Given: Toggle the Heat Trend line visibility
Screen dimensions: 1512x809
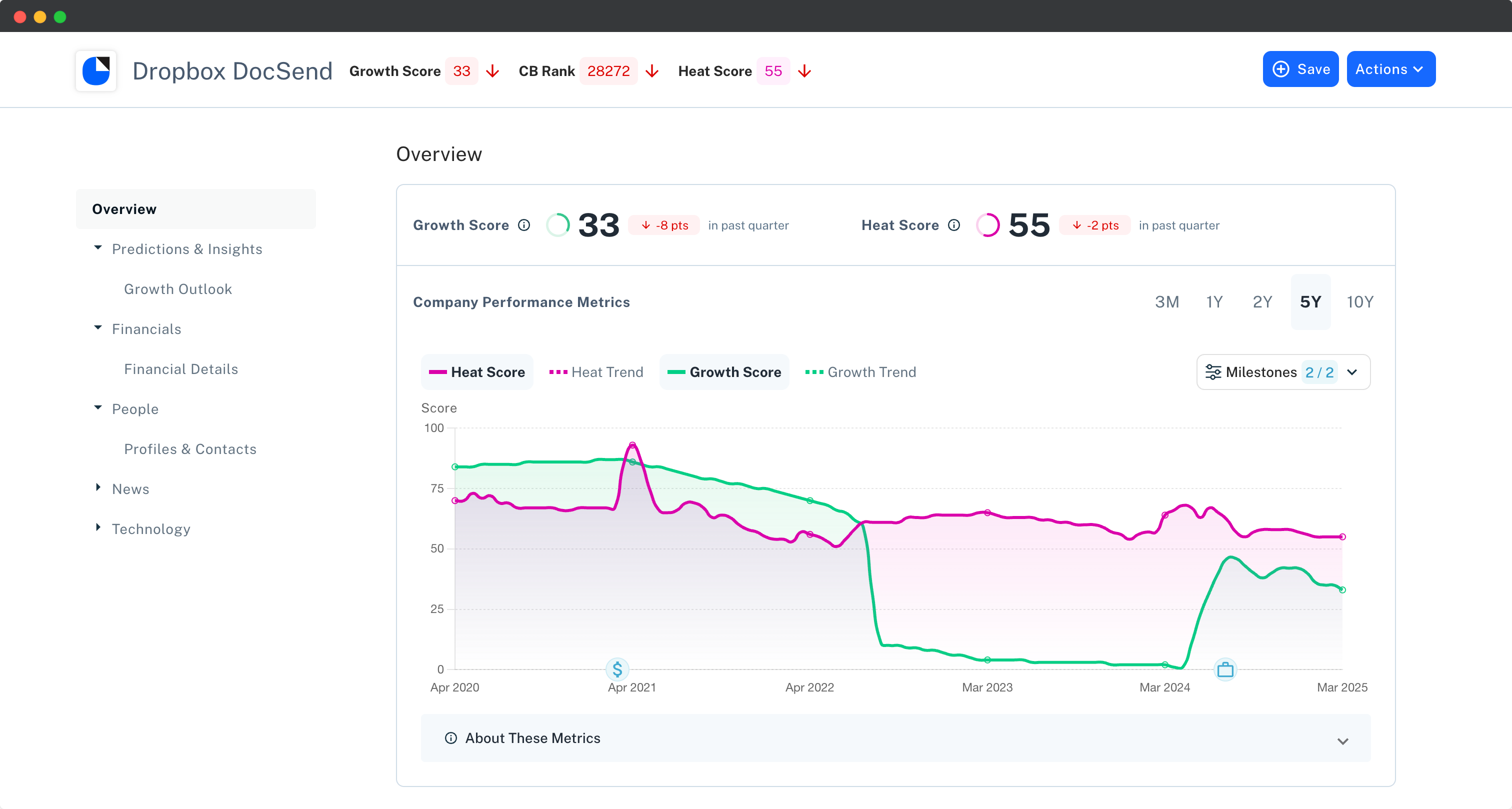Looking at the screenshot, I should point(596,371).
